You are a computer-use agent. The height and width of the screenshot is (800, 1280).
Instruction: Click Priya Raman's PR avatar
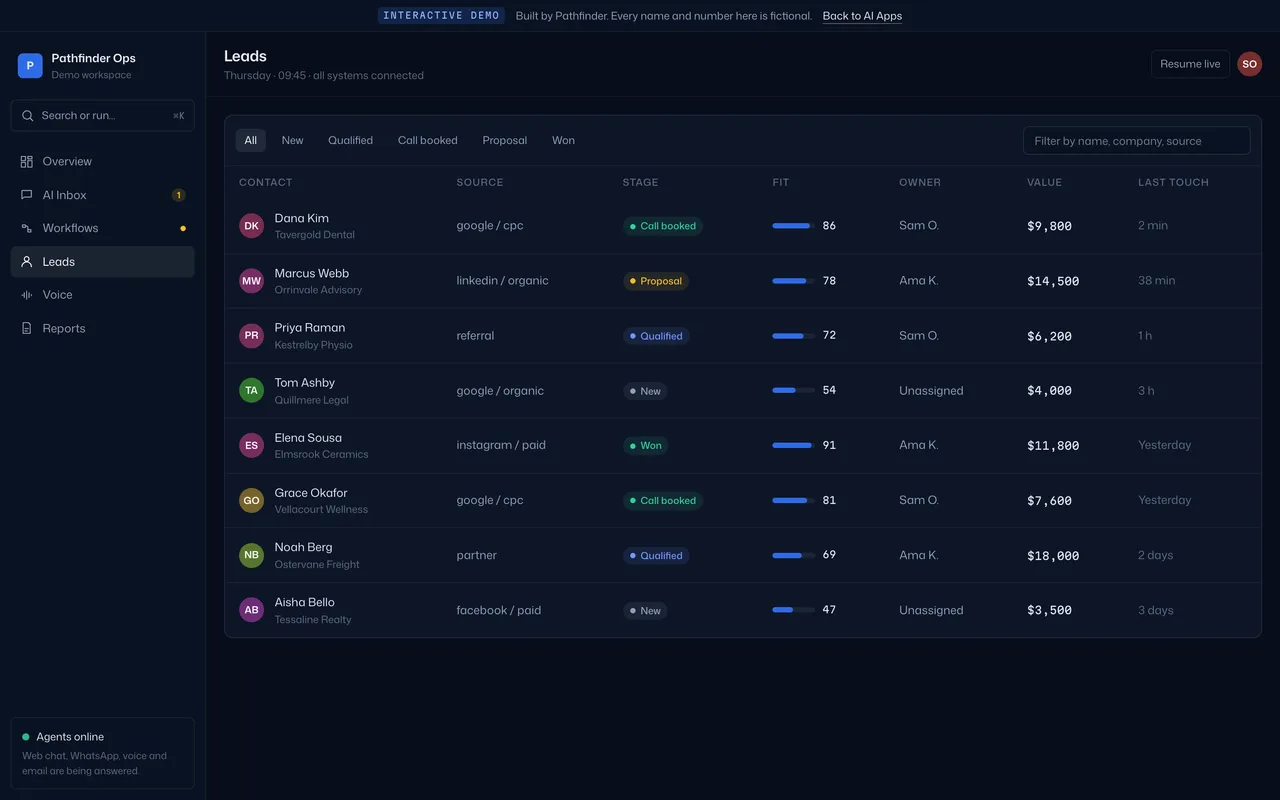[251, 336]
